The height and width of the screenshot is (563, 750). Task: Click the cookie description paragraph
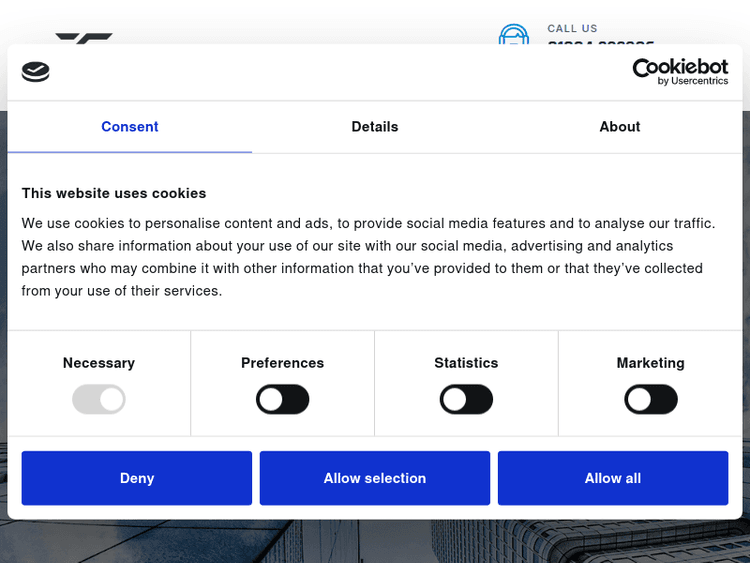pyautogui.click(x=368, y=257)
